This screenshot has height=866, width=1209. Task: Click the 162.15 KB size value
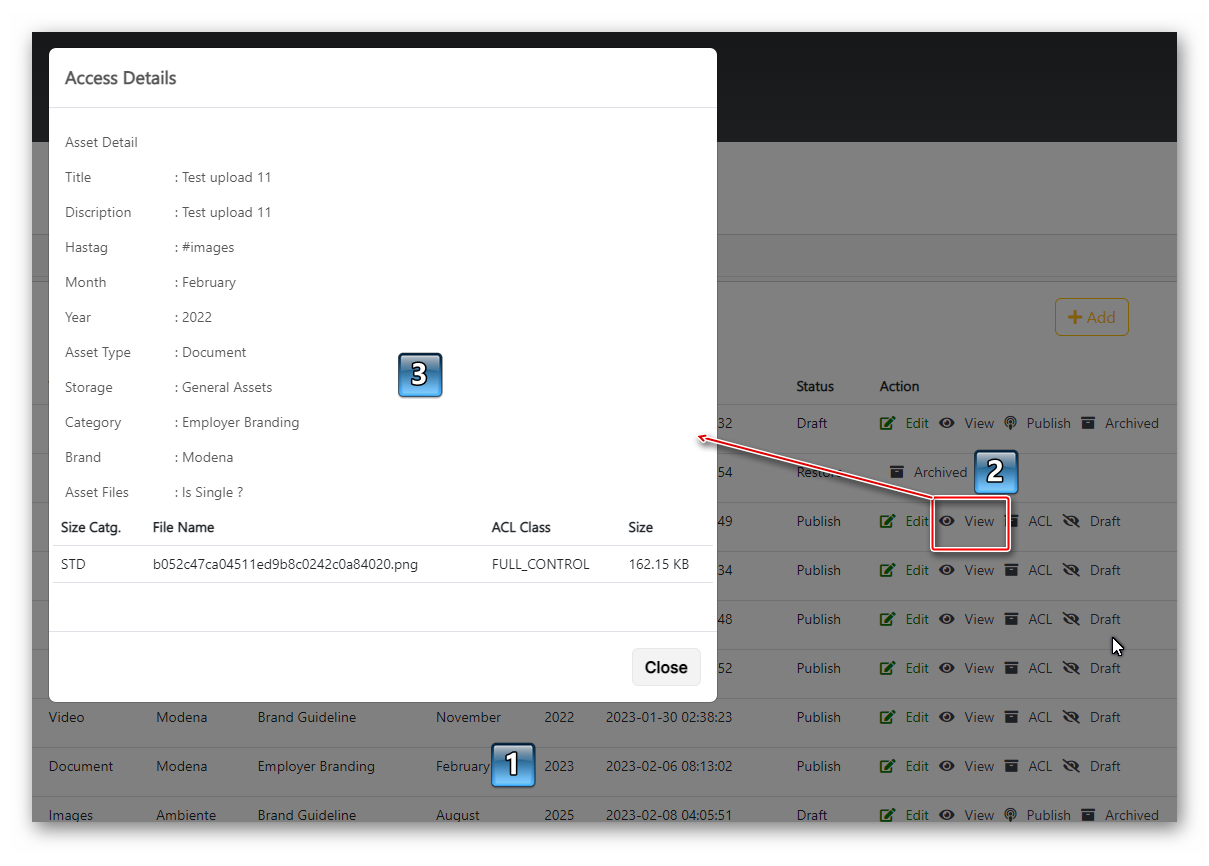click(x=658, y=564)
